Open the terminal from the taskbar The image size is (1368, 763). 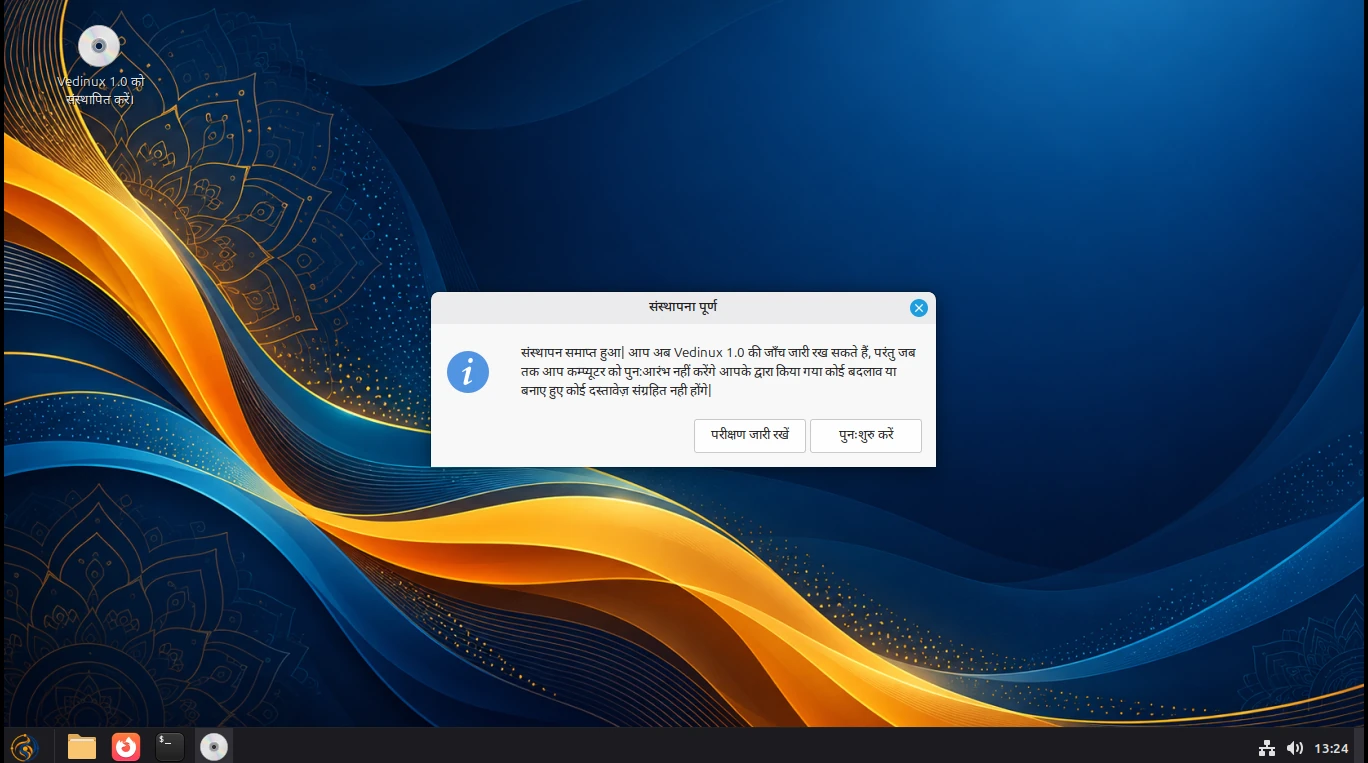point(170,746)
